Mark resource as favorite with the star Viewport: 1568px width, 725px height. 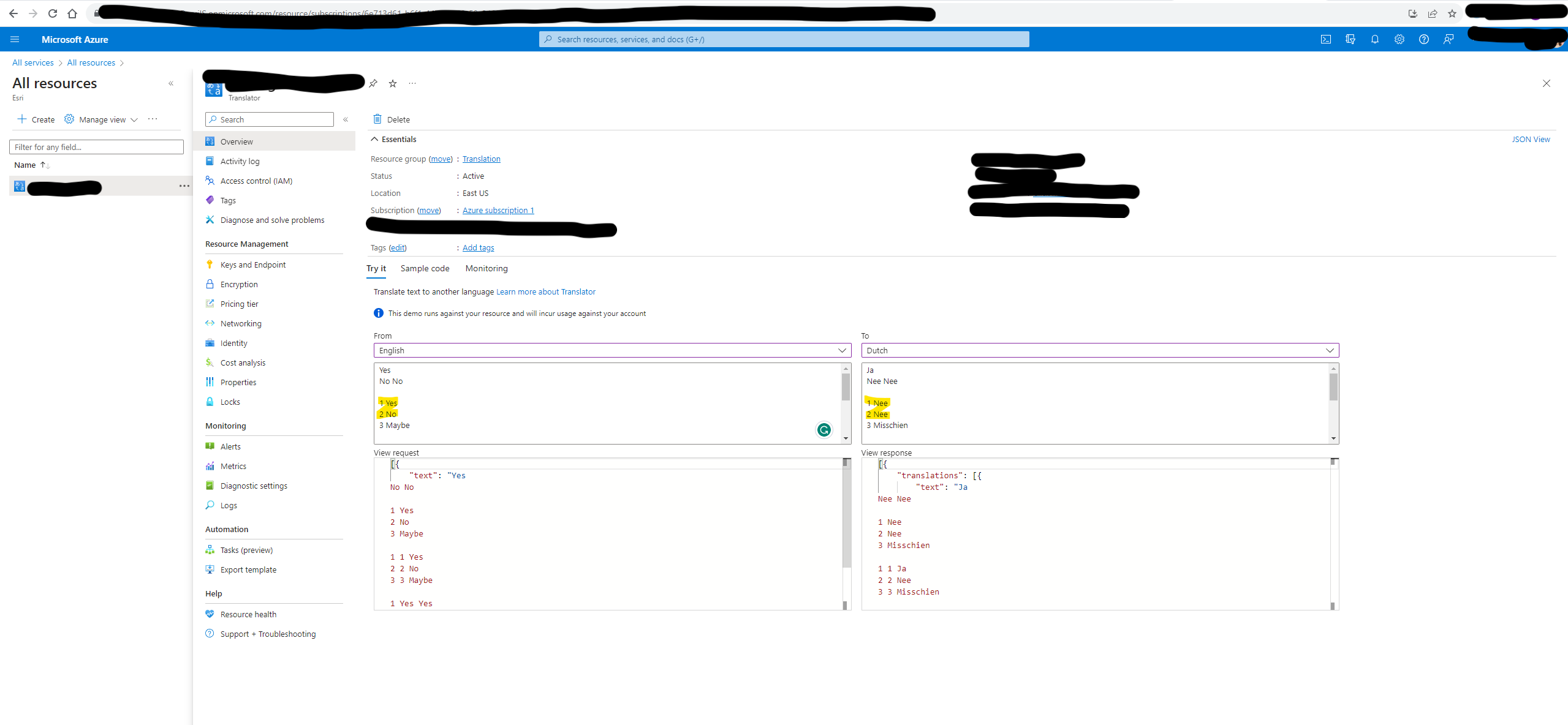[393, 83]
